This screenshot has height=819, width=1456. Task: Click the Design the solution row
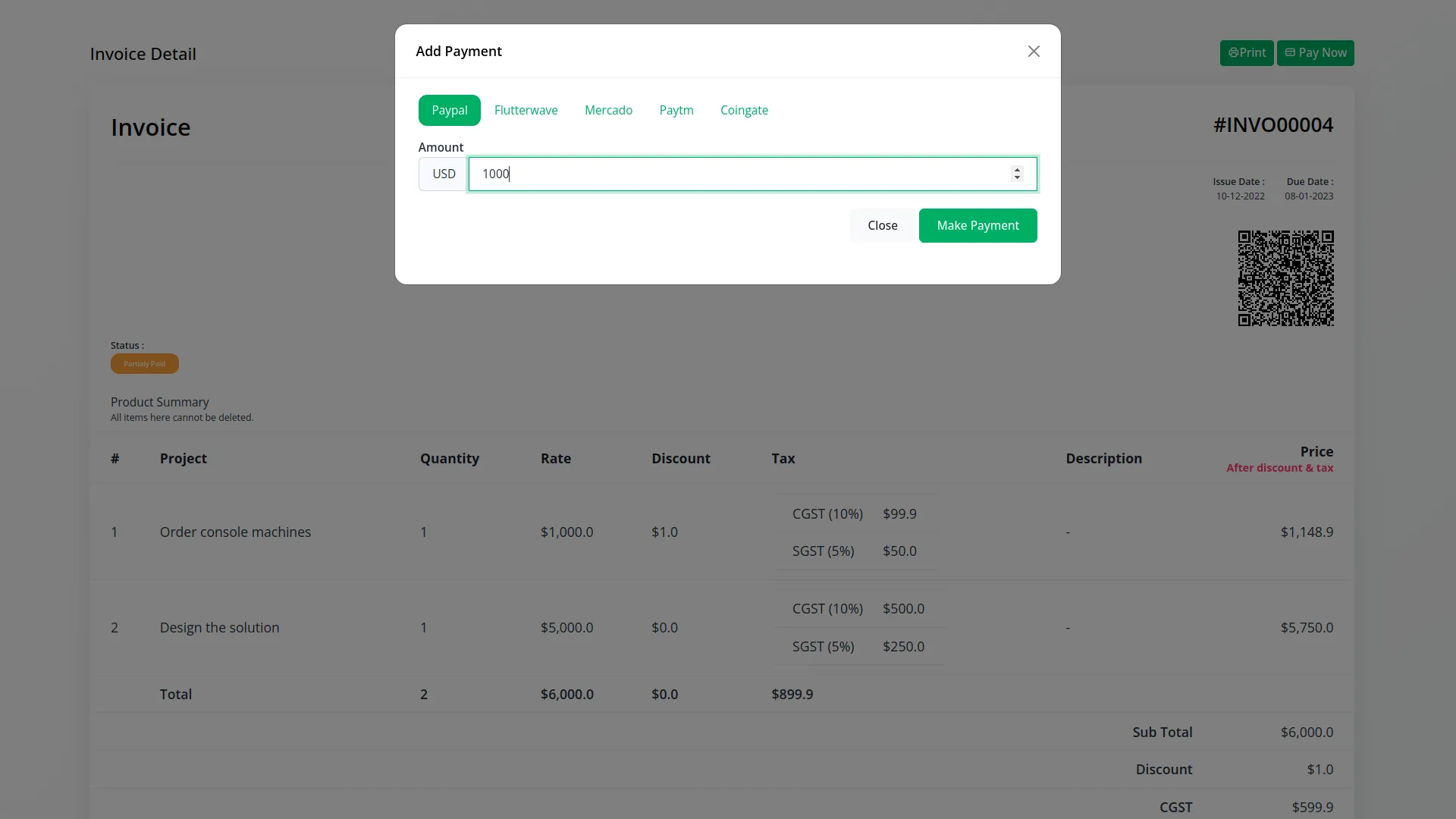pyautogui.click(x=219, y=628)
